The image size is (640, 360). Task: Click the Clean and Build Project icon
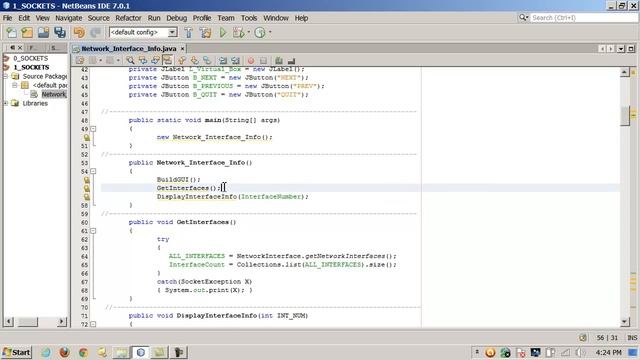[x=205, y=32]
